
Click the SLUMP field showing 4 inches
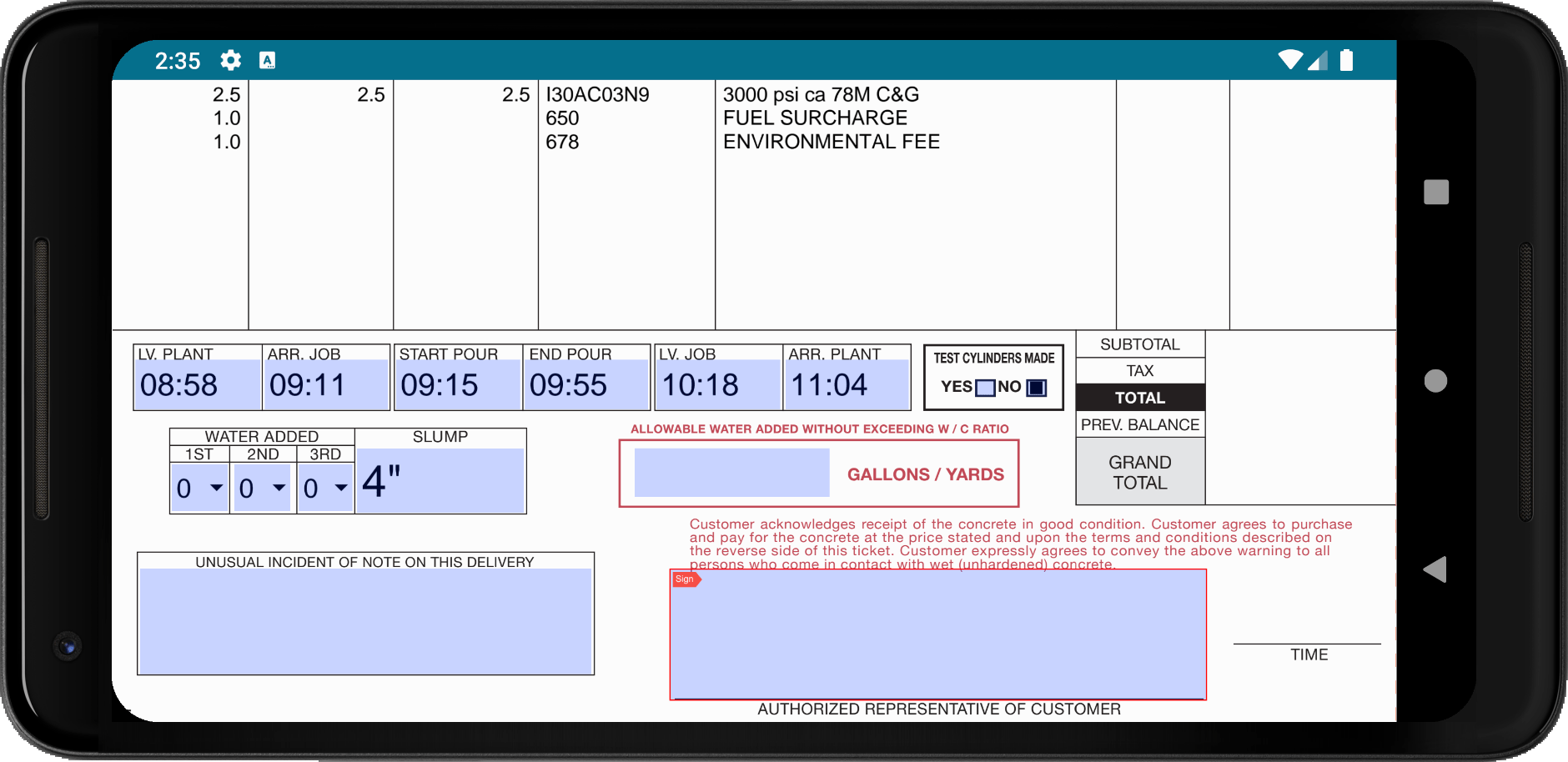coord(440,479)
